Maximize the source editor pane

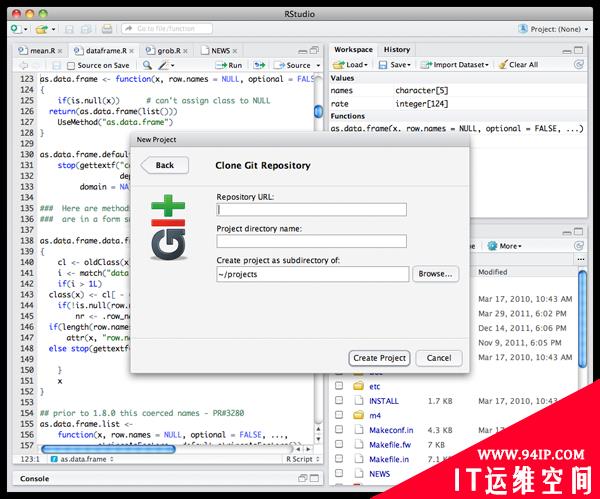coord(314,50)
